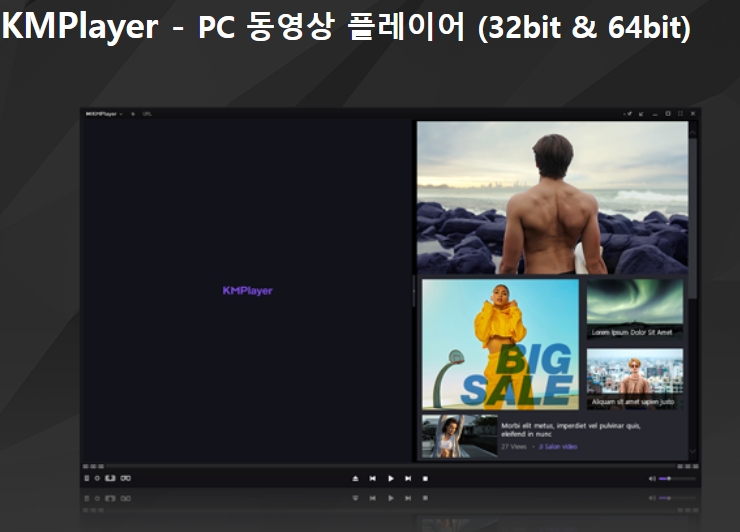Click the side panel scrollbar down arrow
Screen dimensions: 740x532
pyautogui.click(x=693, y=451)
